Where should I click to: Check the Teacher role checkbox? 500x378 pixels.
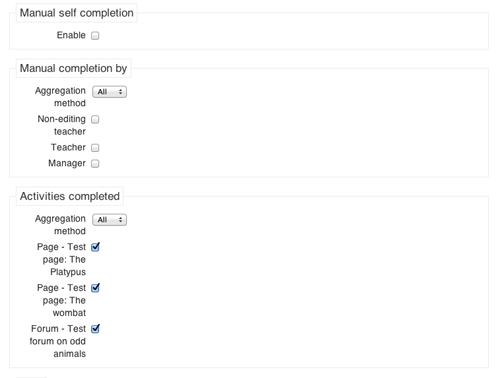(x=95, y=148)
